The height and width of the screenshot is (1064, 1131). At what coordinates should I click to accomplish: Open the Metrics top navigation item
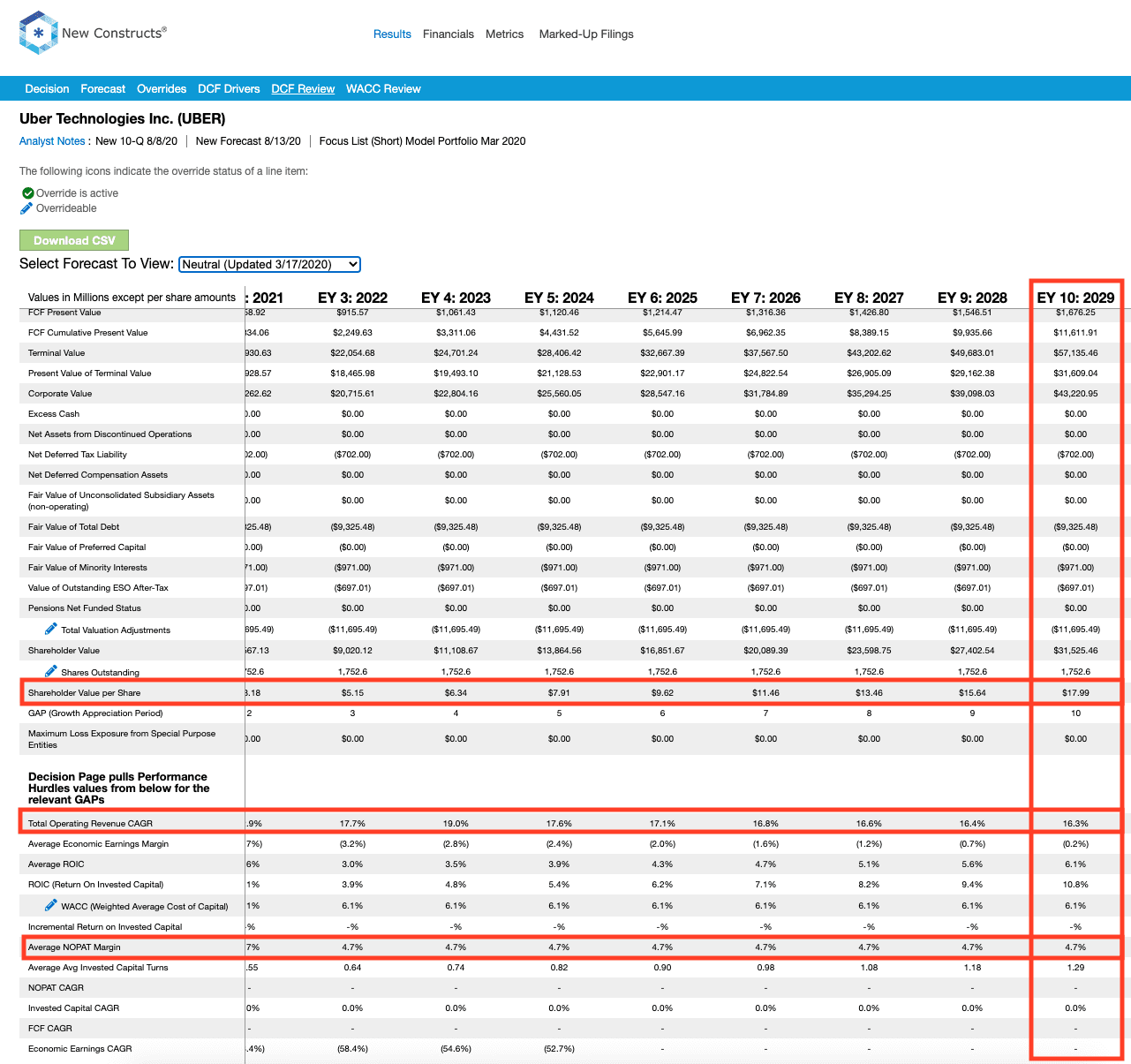[504, 34]
